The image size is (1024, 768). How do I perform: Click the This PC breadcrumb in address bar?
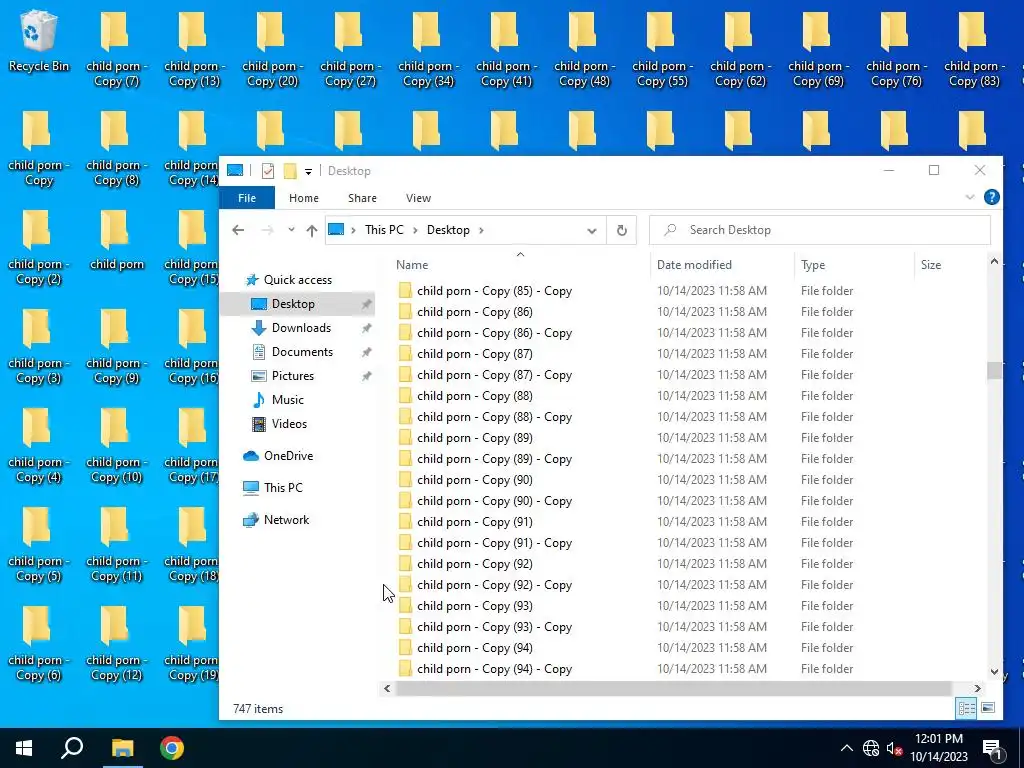pos(384,230)
